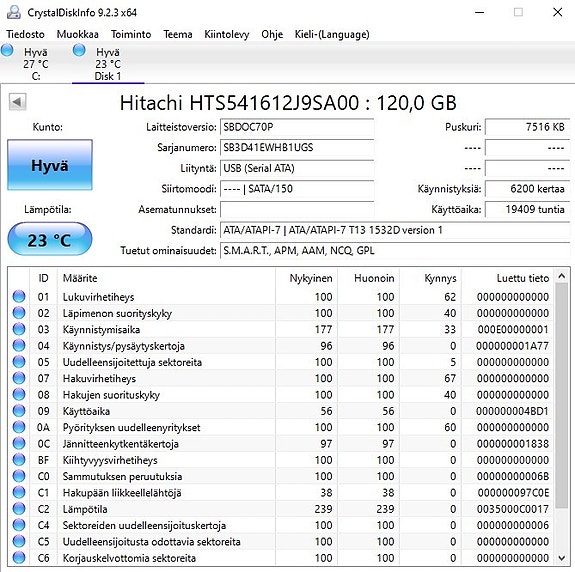This screenshot has height=572, width=575.
Task: Click status orb for drive C:
Action: tap(7, 50)
